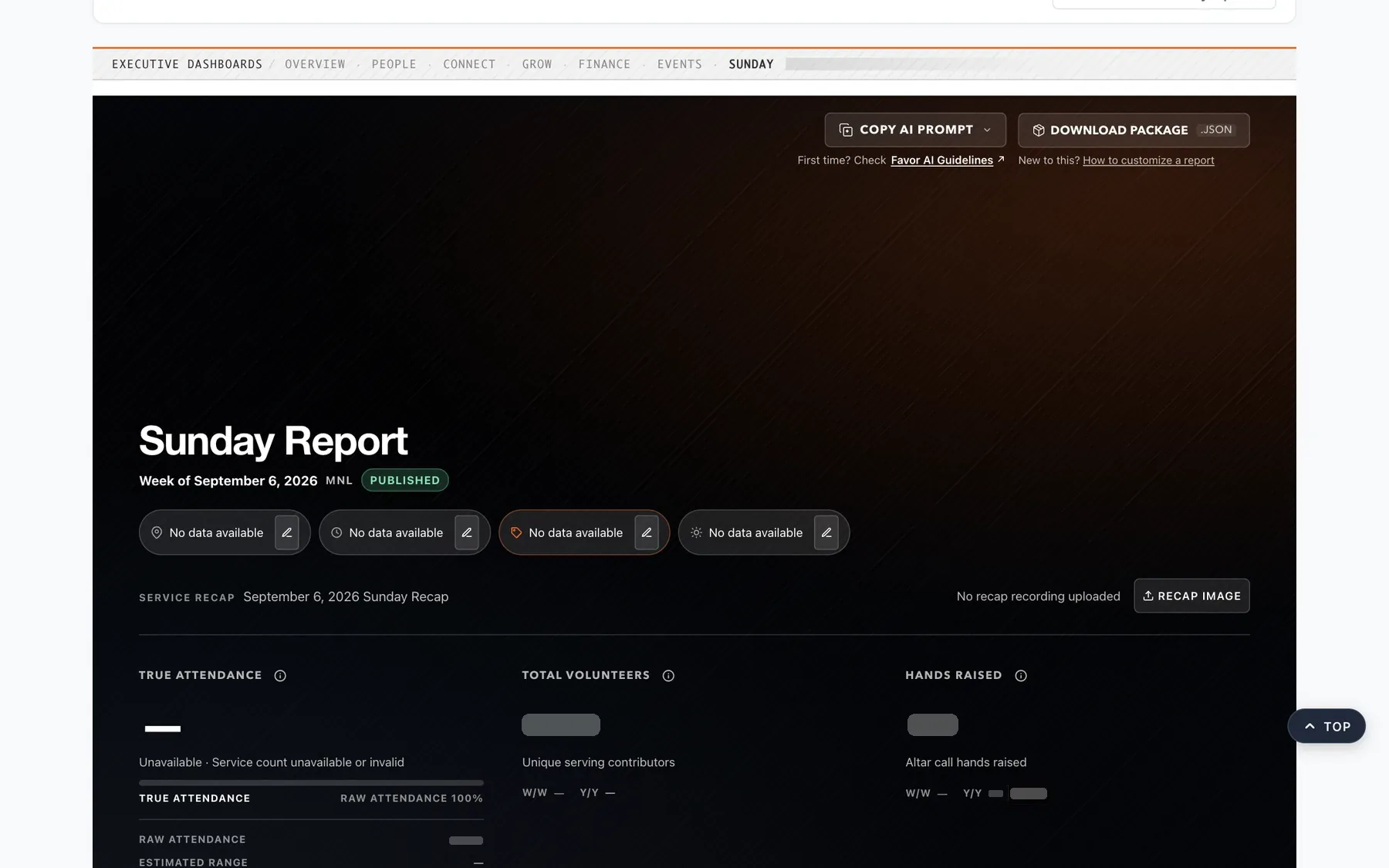The height and width of the screenshot is (868, 1389).
Task: Switch to the Finance dashboard tab
Action: pyautogui.click(x=604, y=64)
